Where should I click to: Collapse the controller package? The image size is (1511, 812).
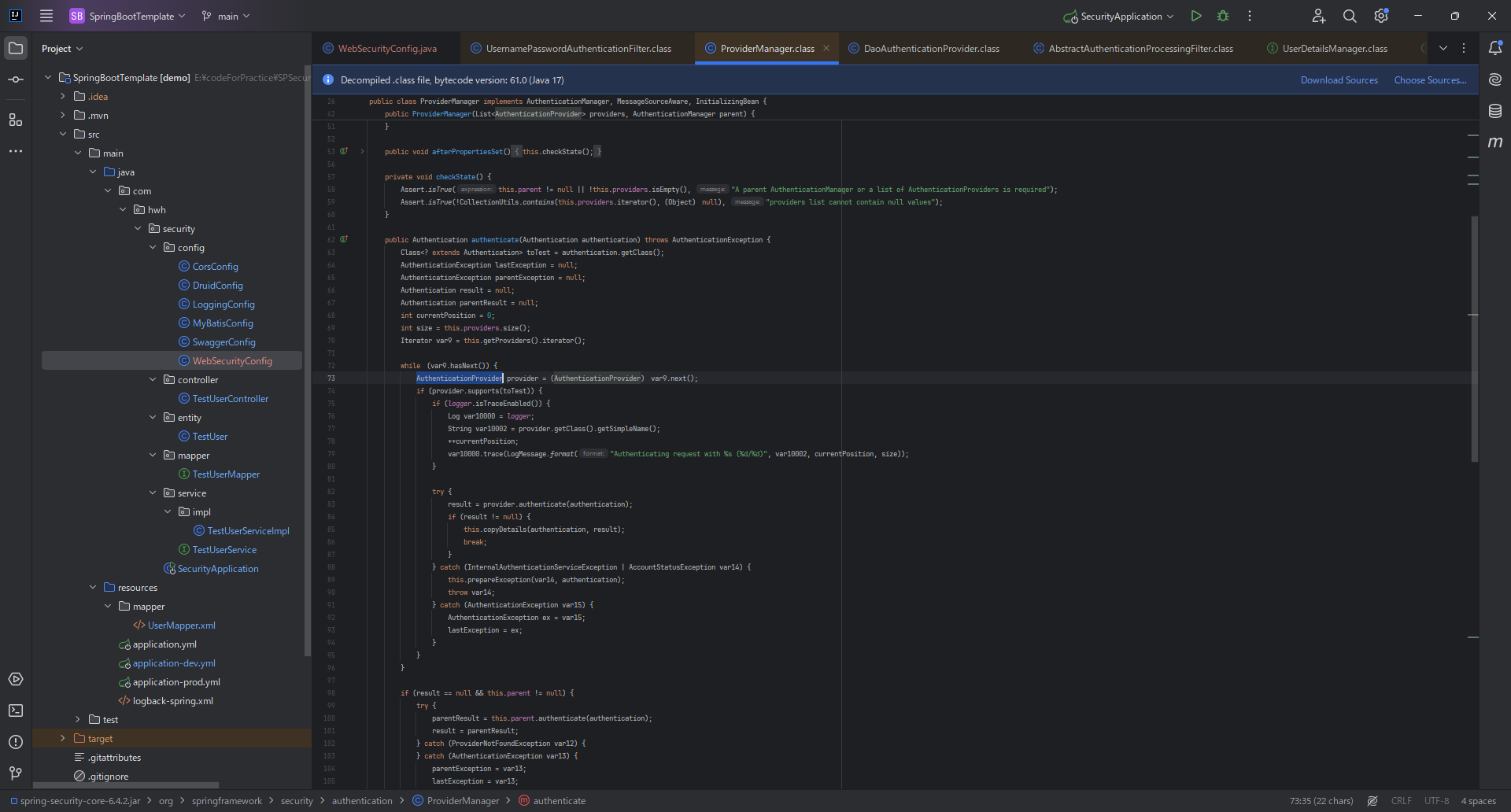click(x=153, y=379)
